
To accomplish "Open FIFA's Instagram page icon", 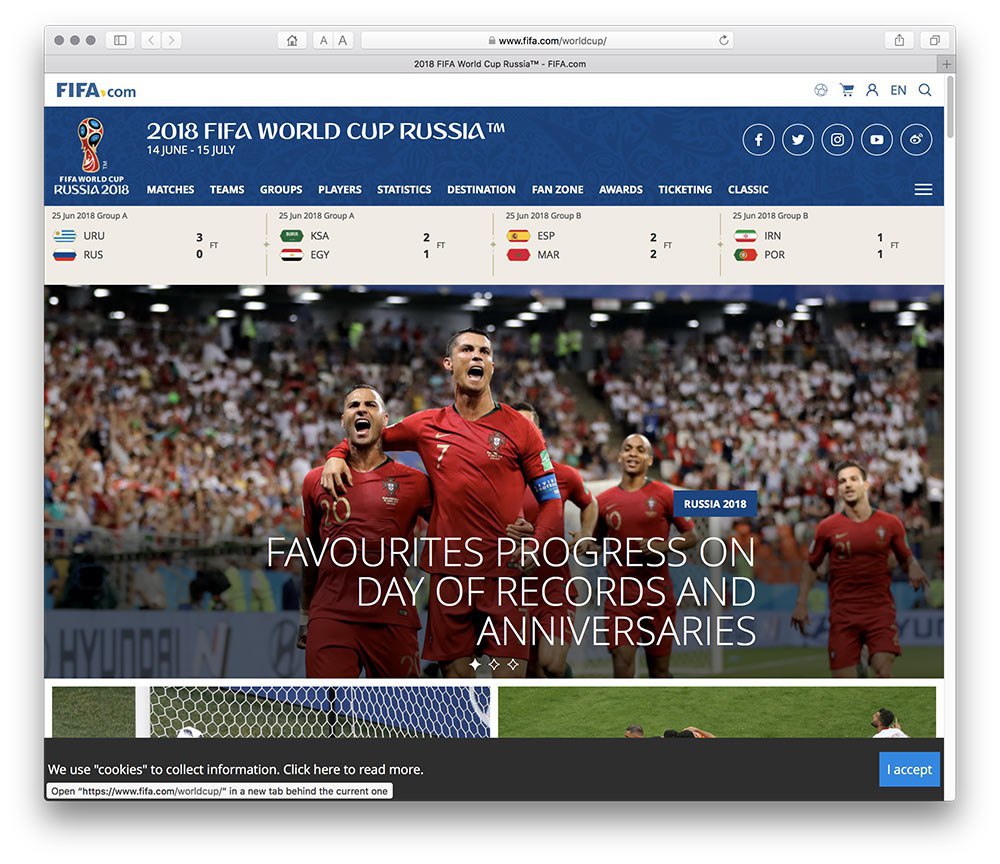I will click(x=837, y=140).
